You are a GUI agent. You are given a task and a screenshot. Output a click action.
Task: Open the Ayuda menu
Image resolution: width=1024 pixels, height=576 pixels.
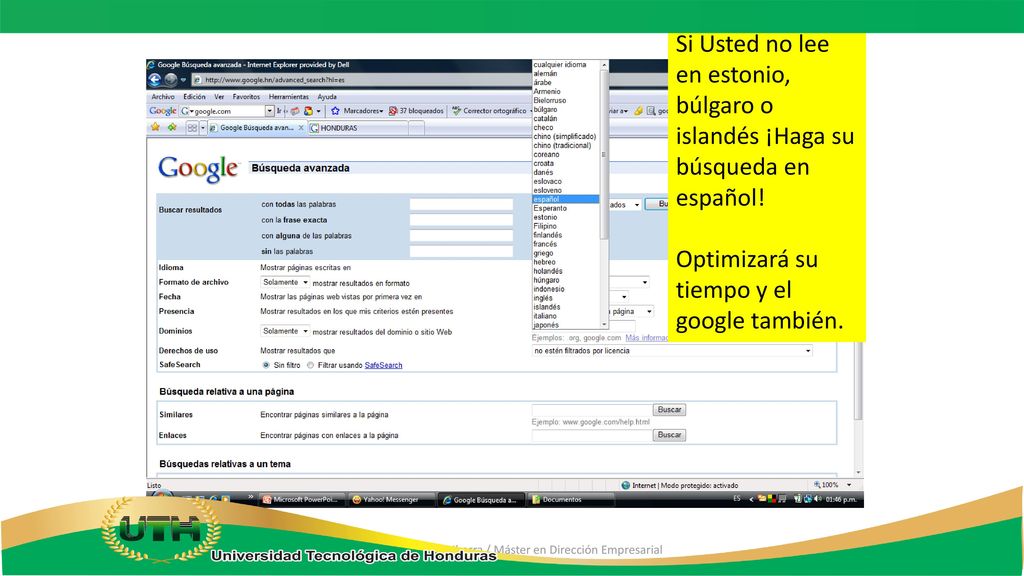pos(327,97)
